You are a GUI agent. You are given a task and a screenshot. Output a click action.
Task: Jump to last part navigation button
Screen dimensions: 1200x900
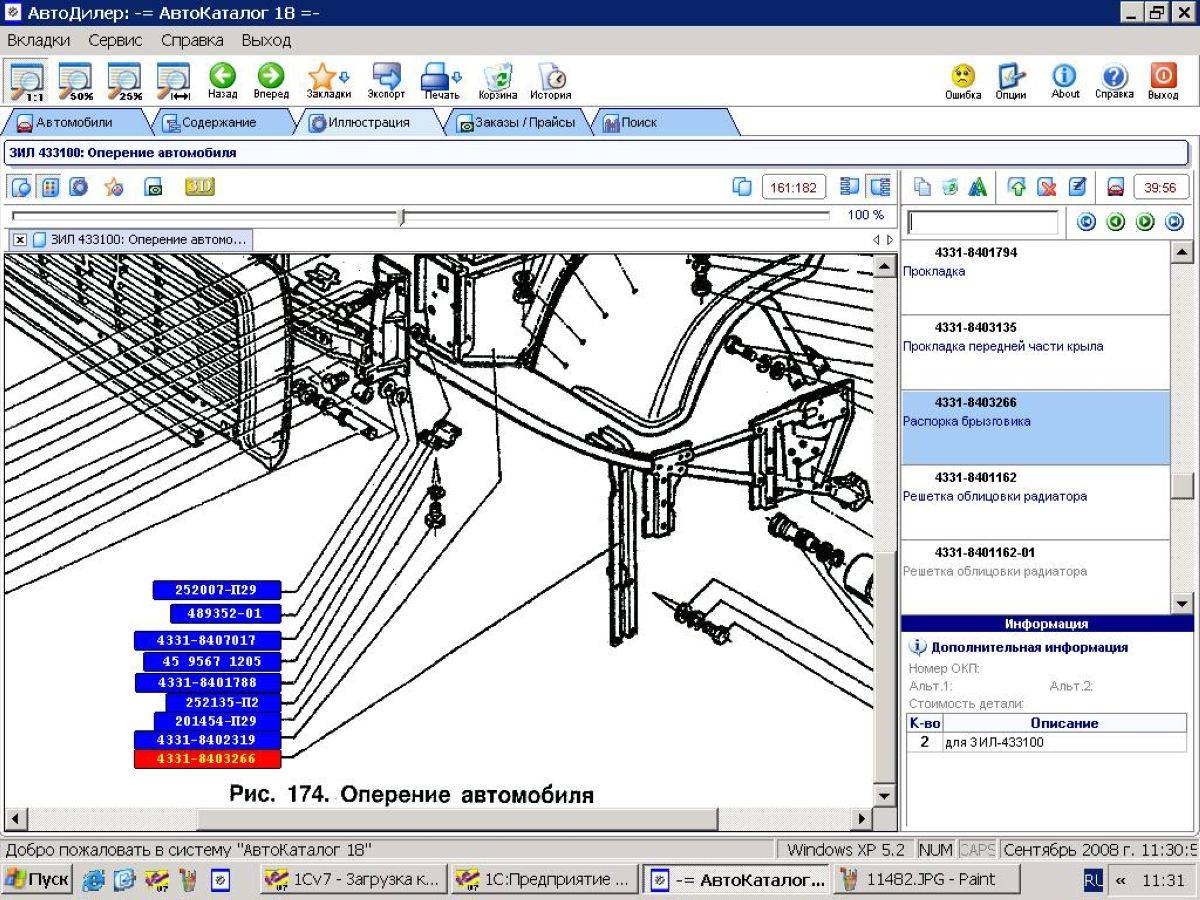(x=1175, y=222)
